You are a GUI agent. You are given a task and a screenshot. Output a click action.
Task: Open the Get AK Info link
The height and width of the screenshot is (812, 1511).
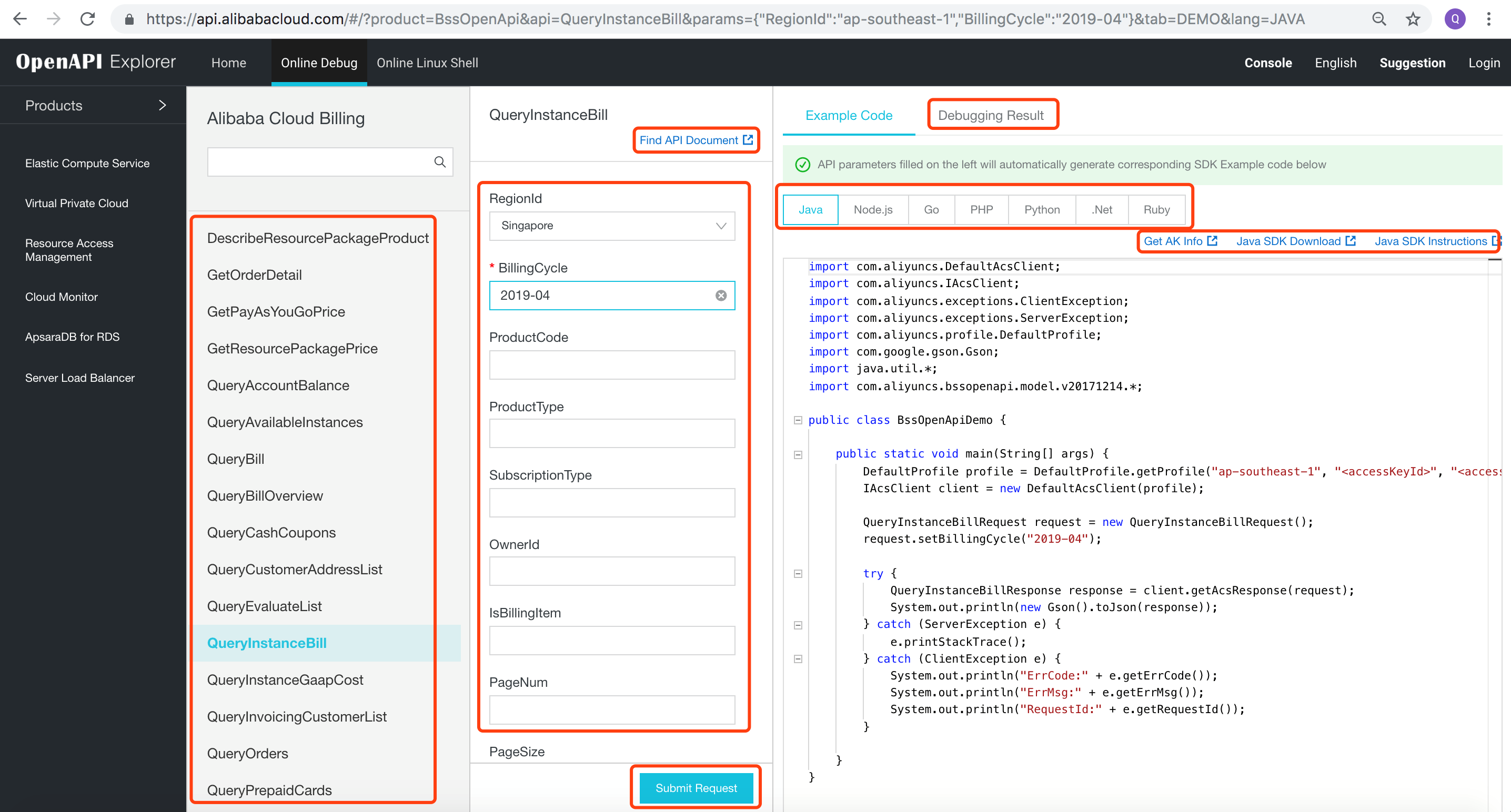tap(1173, 241)
